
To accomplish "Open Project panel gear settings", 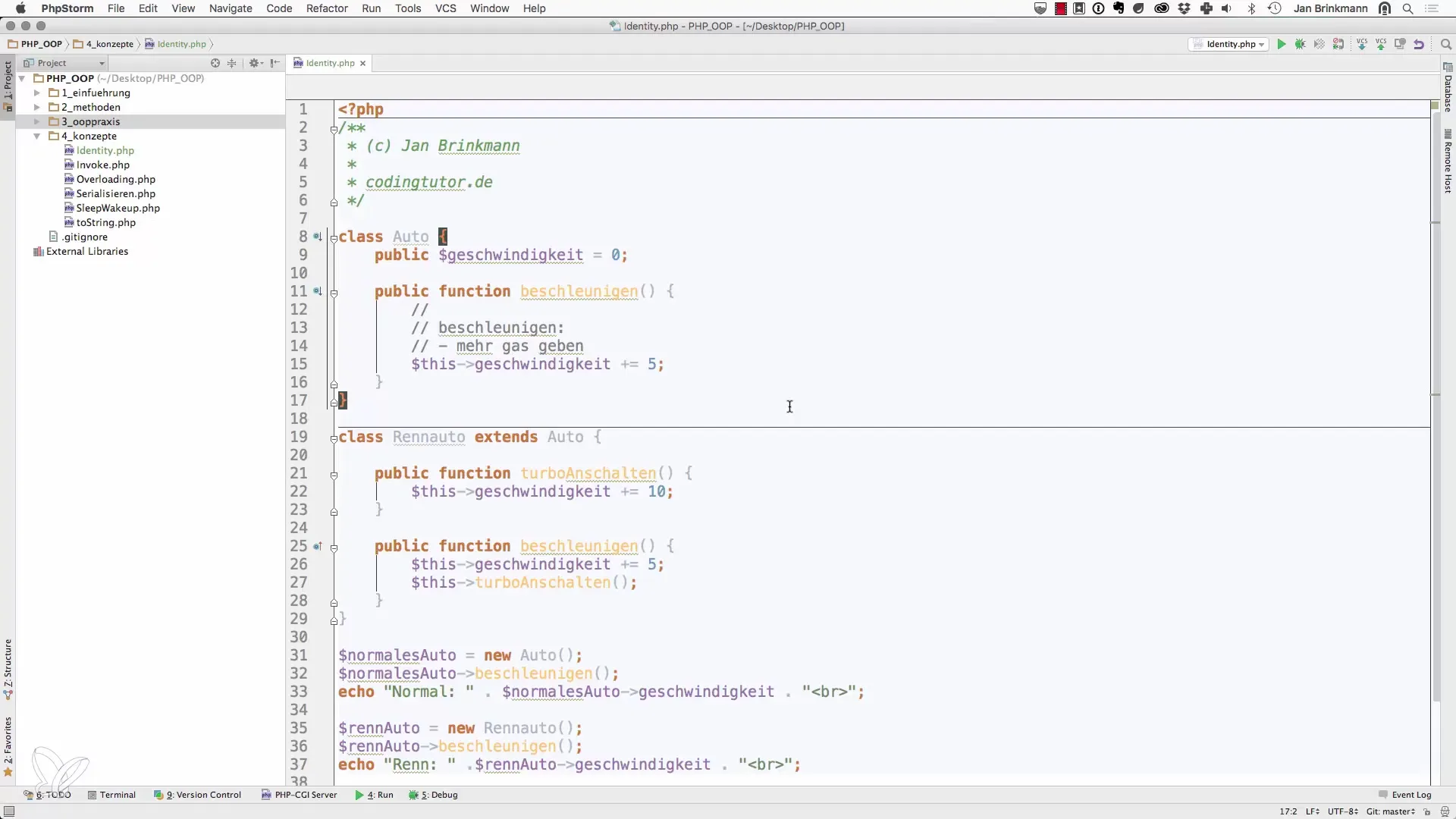I will 255,63.
